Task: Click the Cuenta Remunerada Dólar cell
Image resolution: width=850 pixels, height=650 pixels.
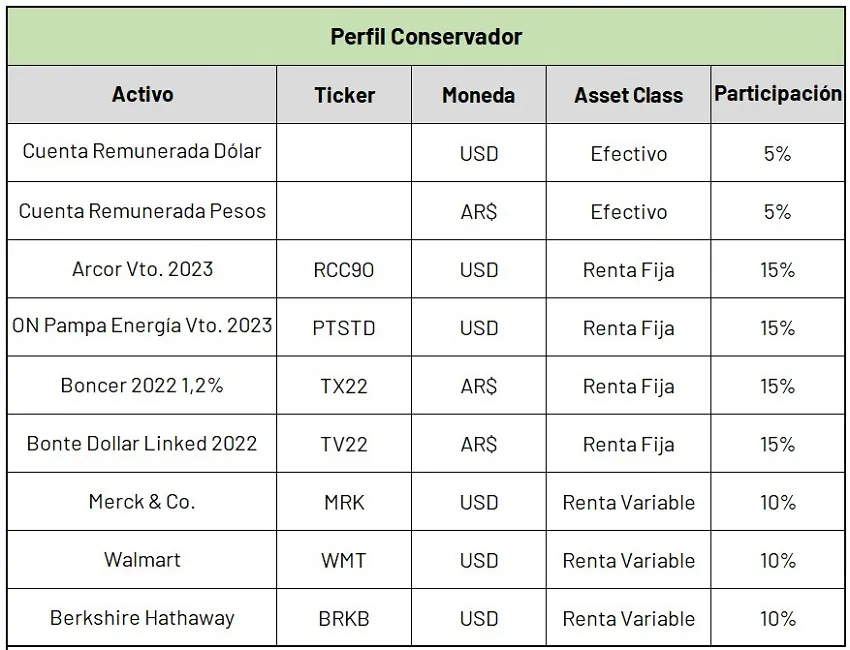Action: [142, 152]
